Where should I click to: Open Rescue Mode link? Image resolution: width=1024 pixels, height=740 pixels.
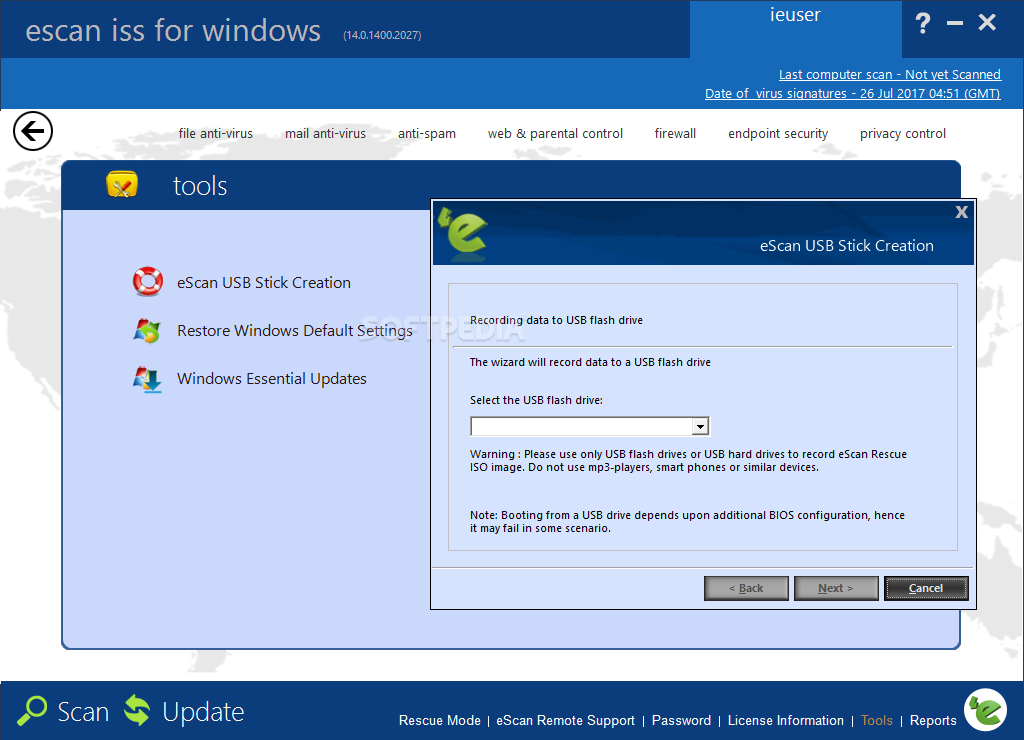(x=440, y=720)
